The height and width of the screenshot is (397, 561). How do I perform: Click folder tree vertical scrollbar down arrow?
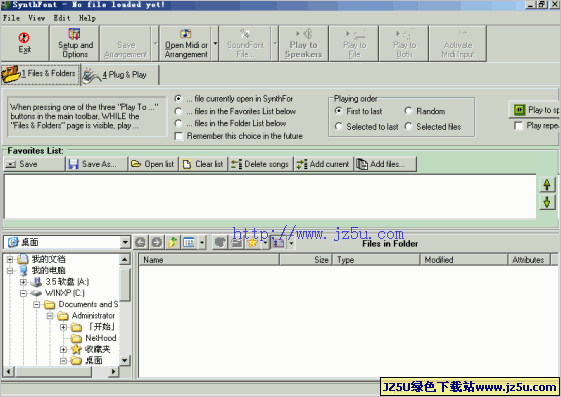pos(125,360)
